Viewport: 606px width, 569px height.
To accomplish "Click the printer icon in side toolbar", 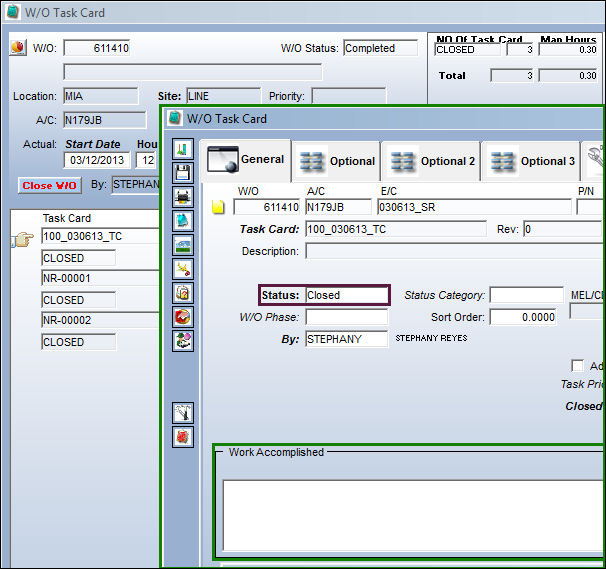I will (x=183, y=197).
